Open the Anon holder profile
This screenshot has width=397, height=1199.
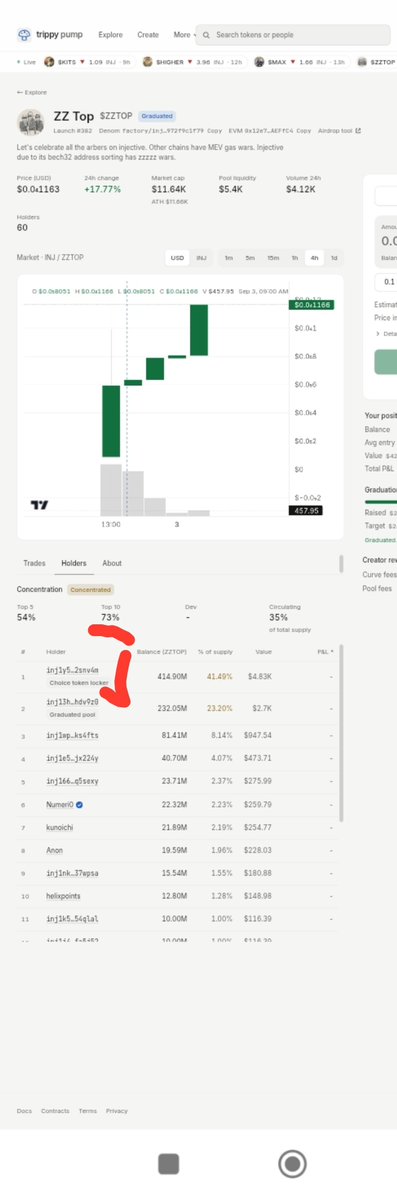pos(54,850)
